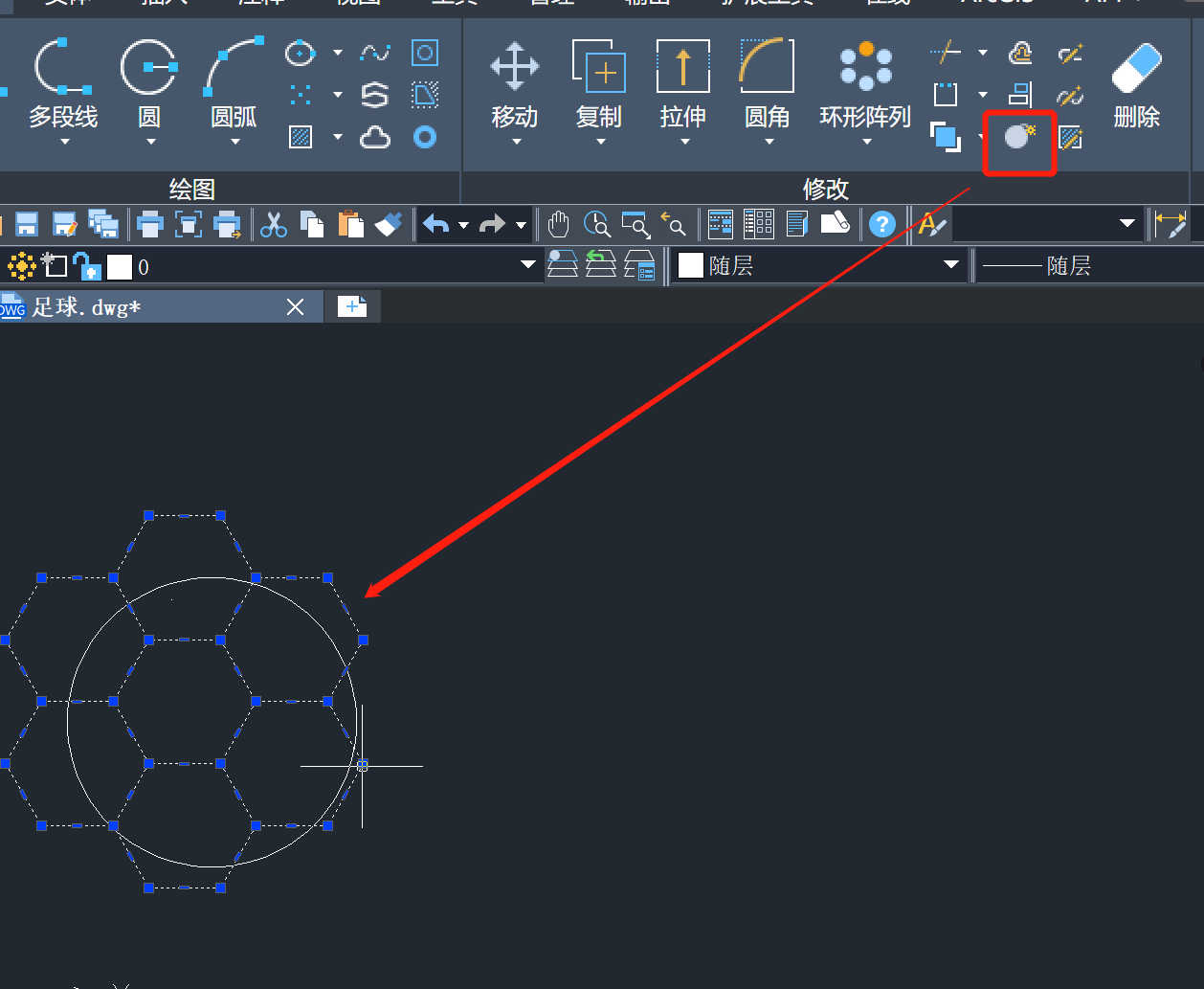Select the draw order bring-to-front icon
Screen dimensions: 1204x989
tap(946, 137)
